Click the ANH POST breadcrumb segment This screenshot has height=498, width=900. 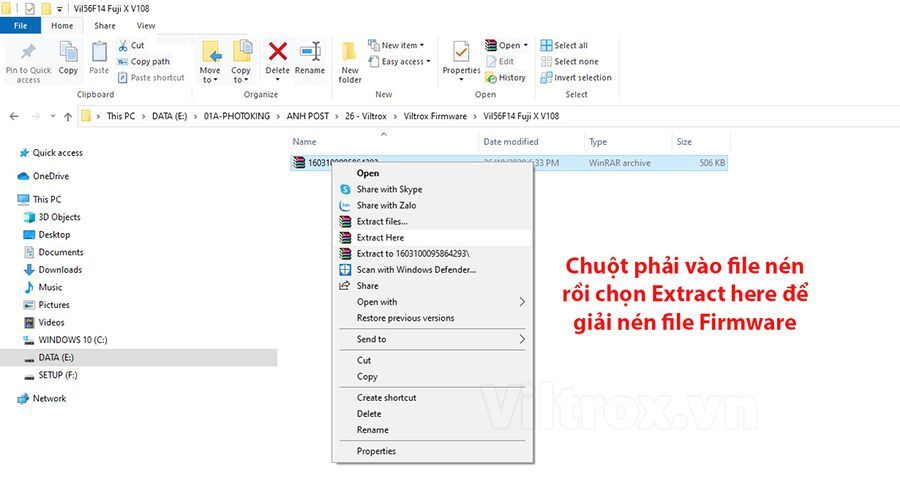click(308, 116)
